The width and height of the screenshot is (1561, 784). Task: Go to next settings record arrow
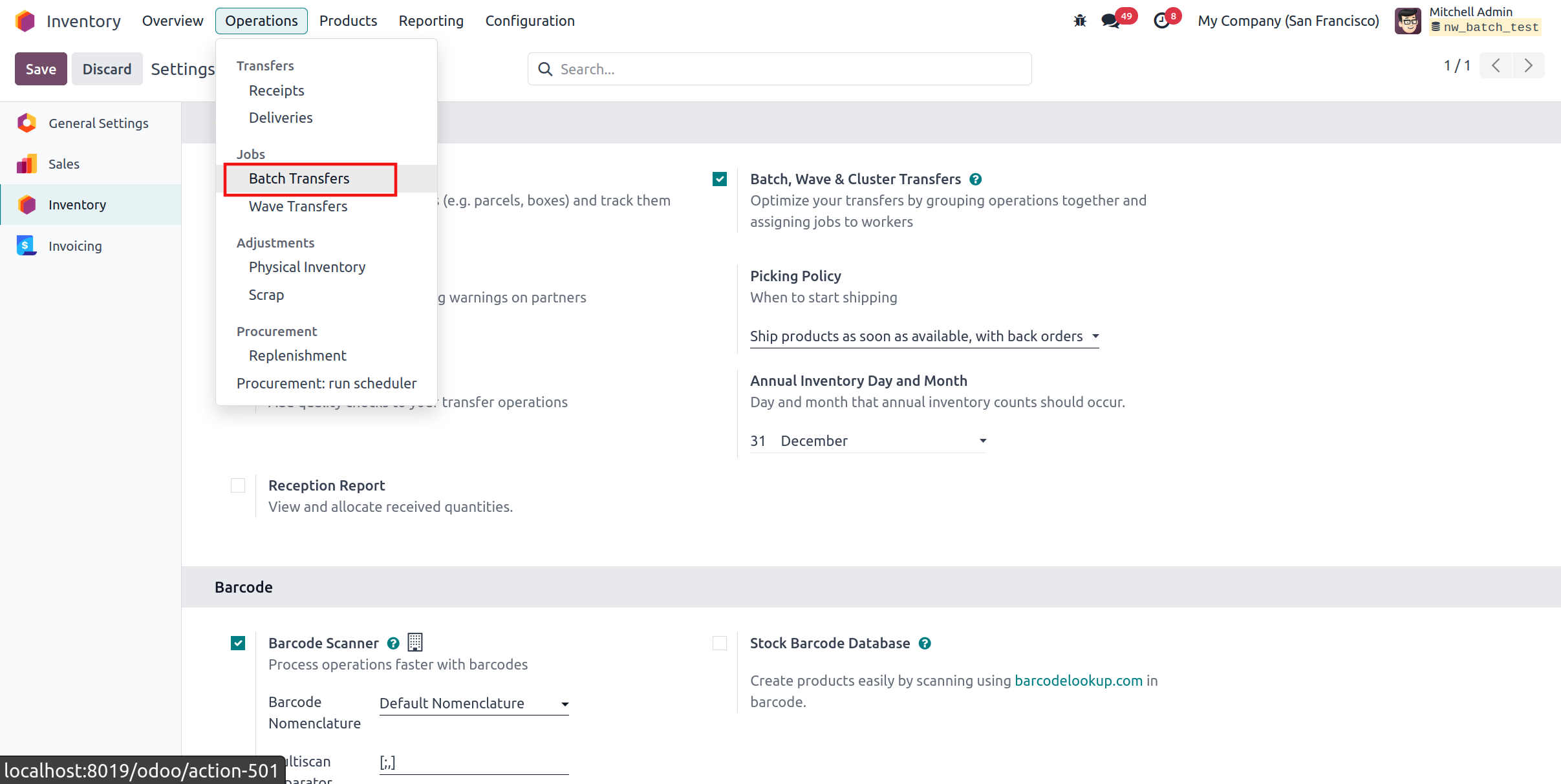click(1528, 66)
